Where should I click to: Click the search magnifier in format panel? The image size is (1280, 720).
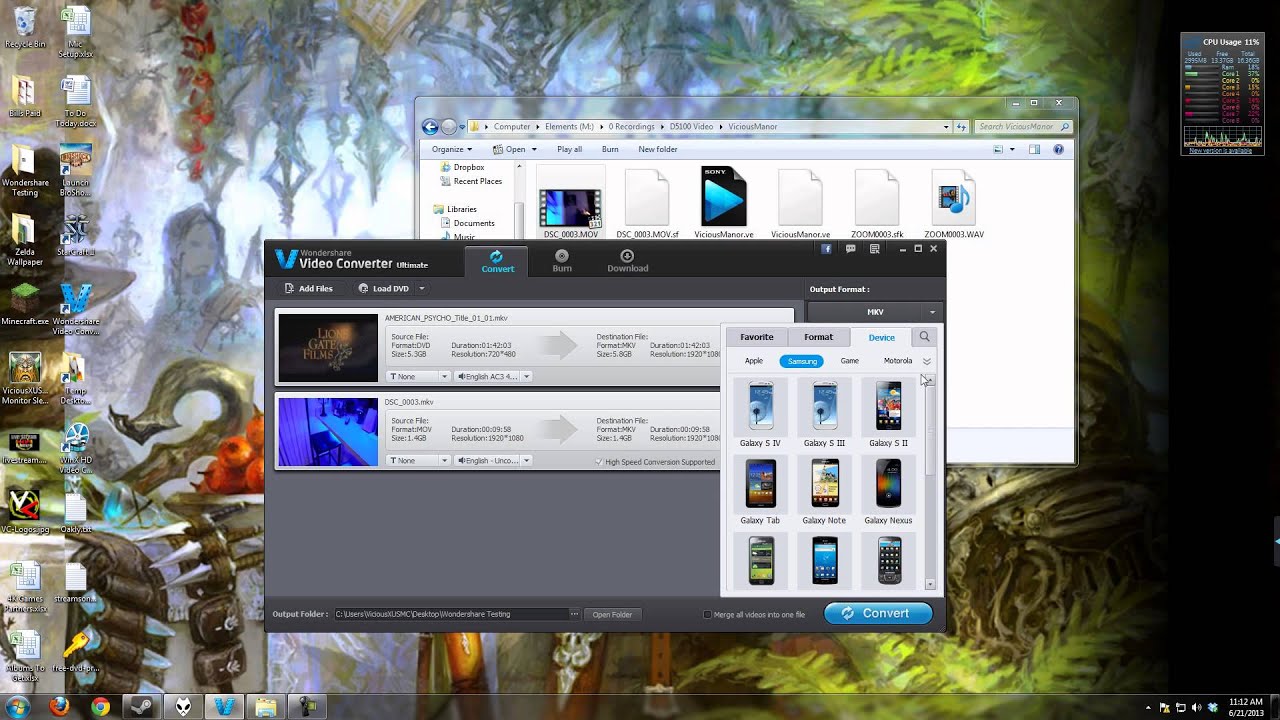point(925,337)
